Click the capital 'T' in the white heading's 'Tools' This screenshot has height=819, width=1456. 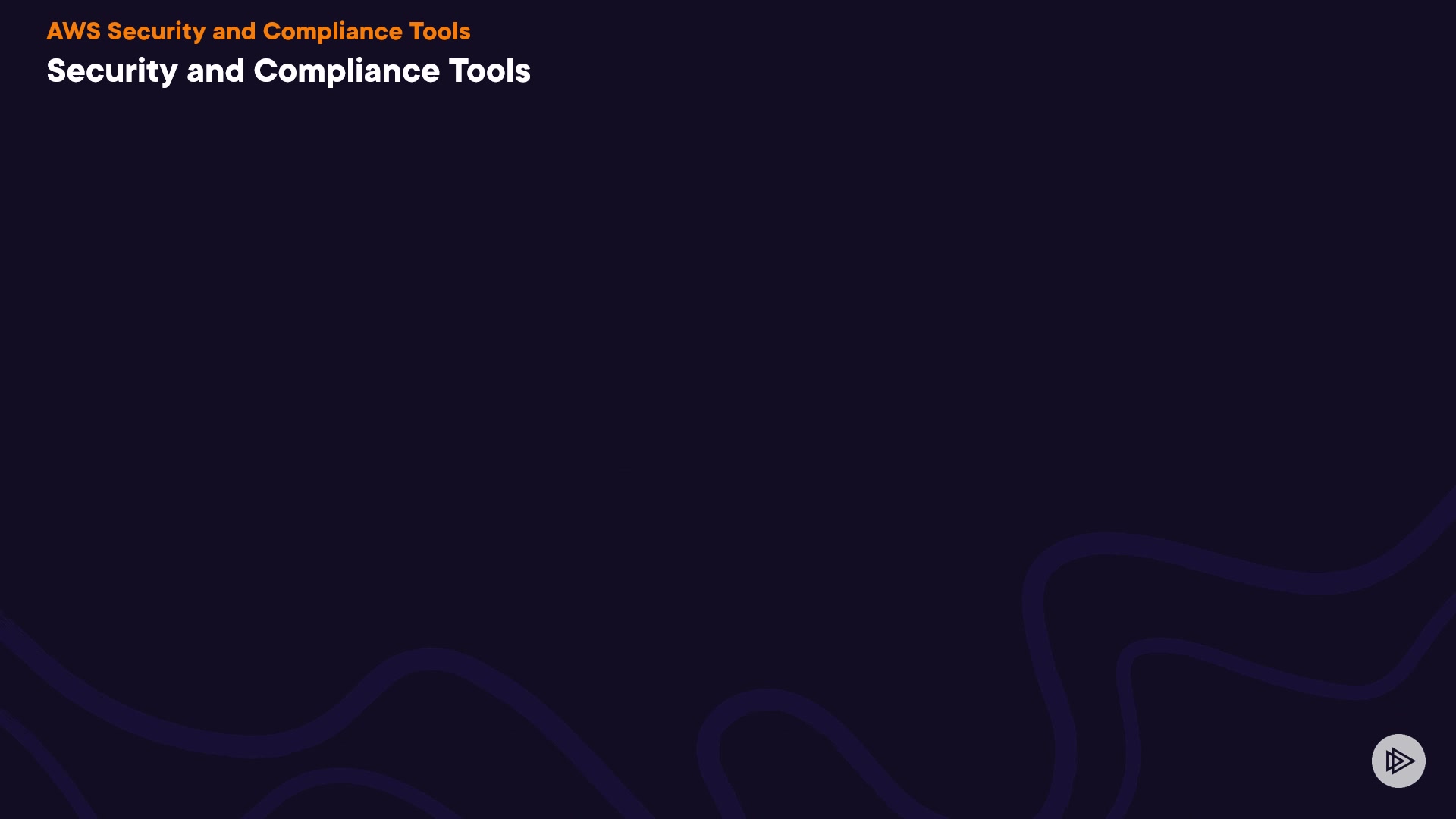click(458, 71)
